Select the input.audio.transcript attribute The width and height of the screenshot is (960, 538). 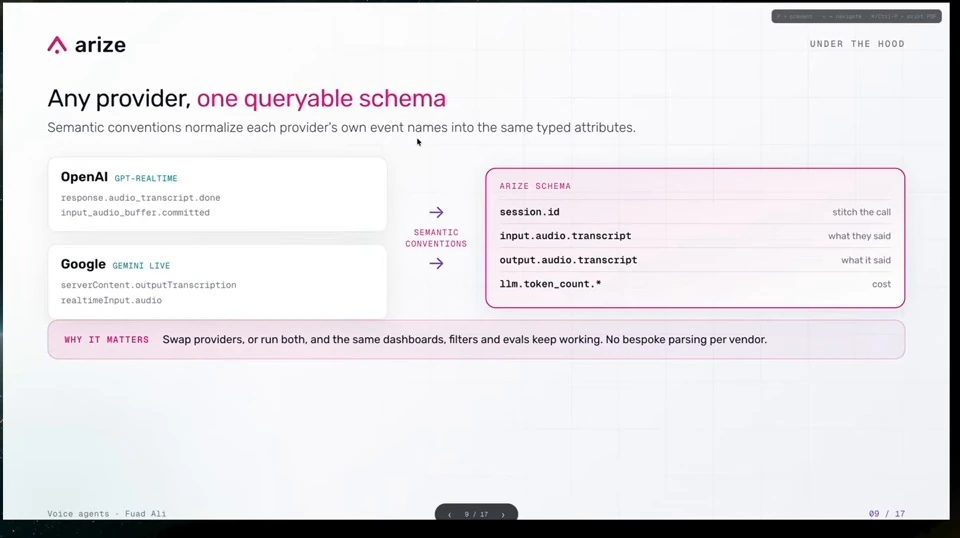[565, 236]
